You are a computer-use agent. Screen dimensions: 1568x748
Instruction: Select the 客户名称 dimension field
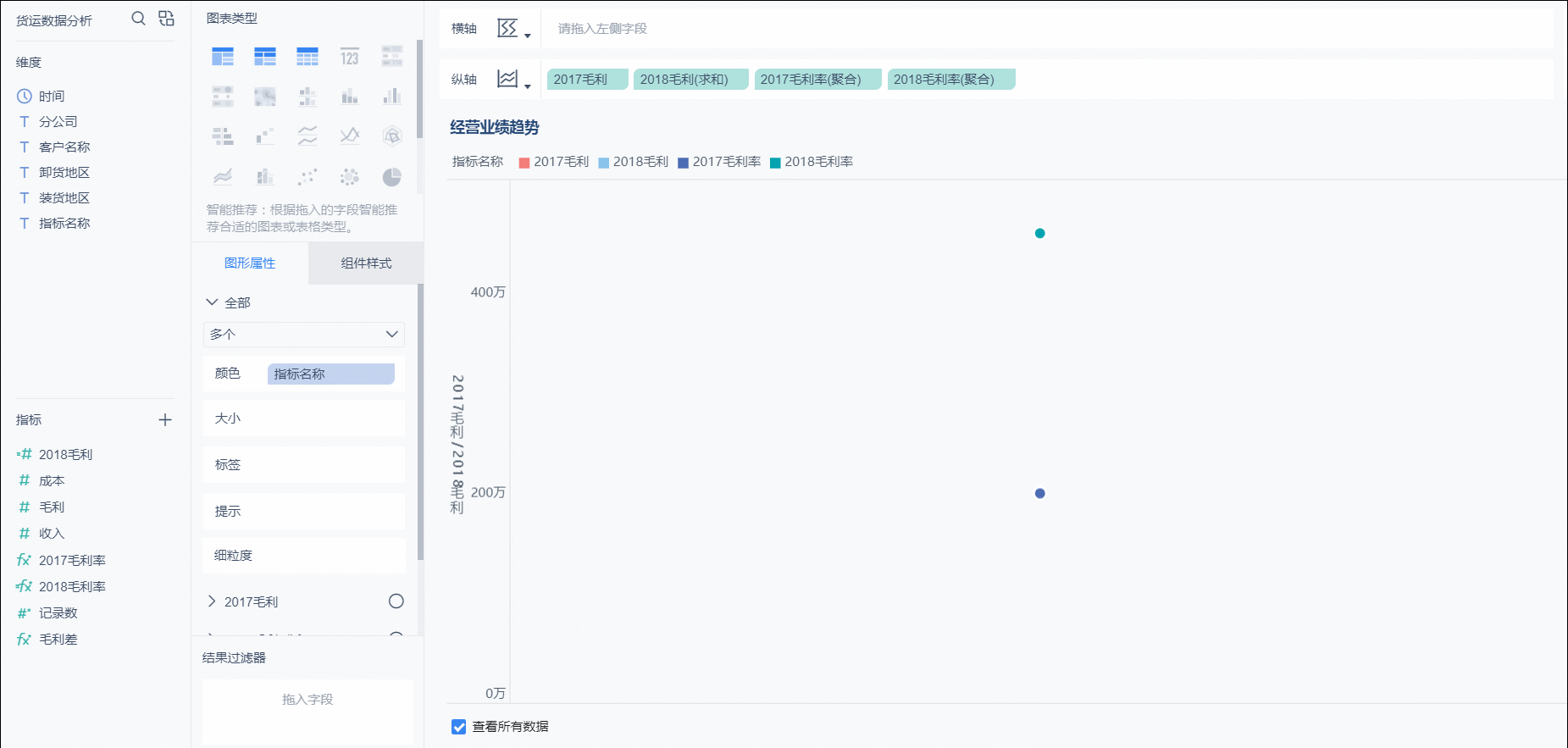64,147
